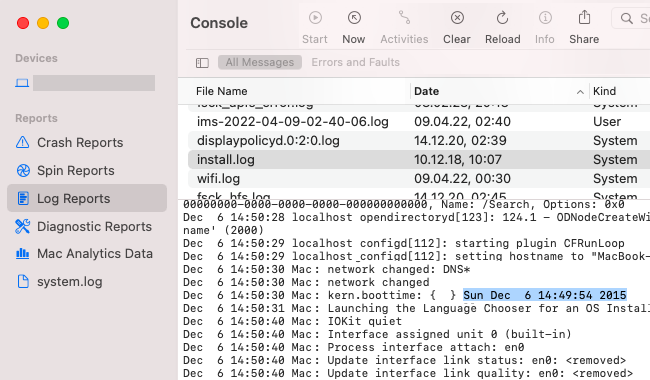
Task: Toggle the sidebar with the panel icon
Action: (x=202, y=63)
